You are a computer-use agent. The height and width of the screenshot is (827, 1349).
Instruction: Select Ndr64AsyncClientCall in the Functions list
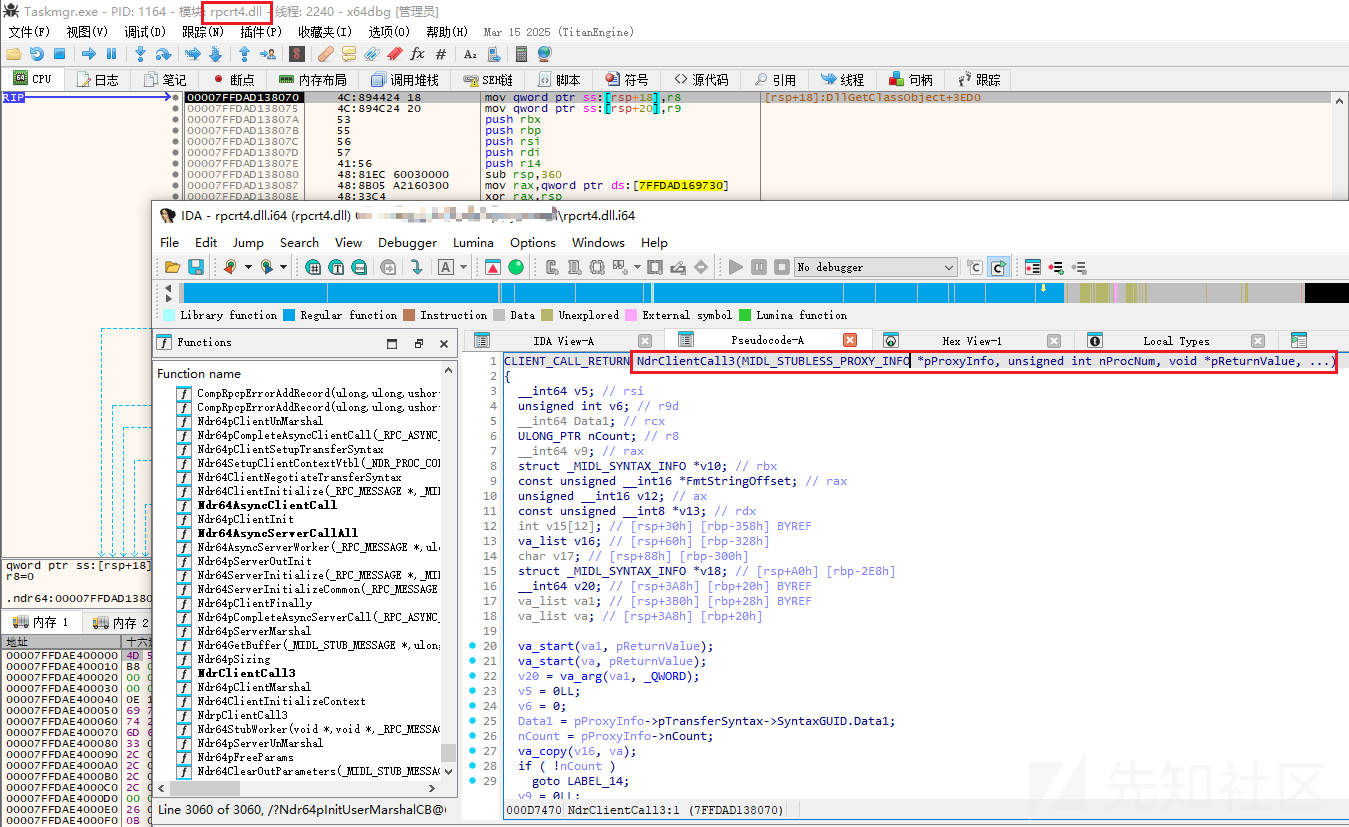click(266, 505)
